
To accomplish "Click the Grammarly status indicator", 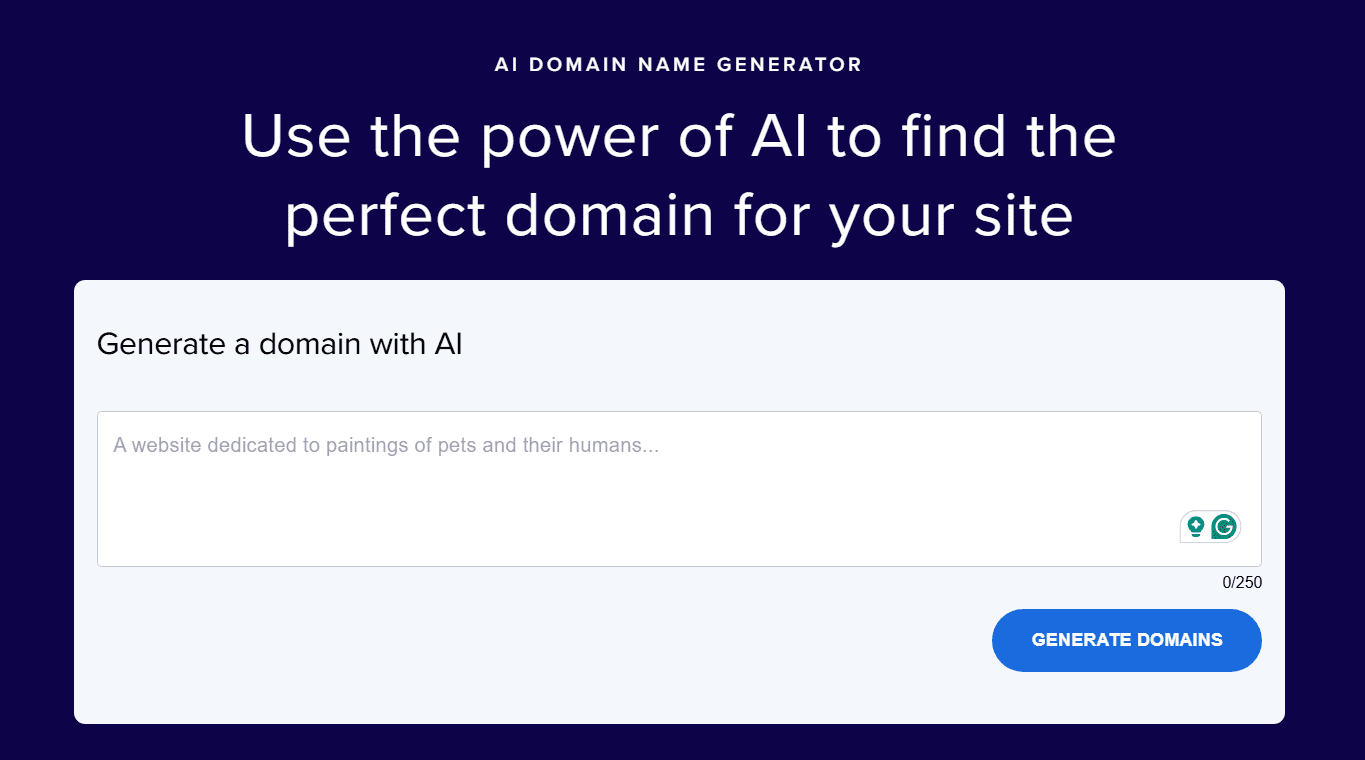I will tap(1223, 526).
